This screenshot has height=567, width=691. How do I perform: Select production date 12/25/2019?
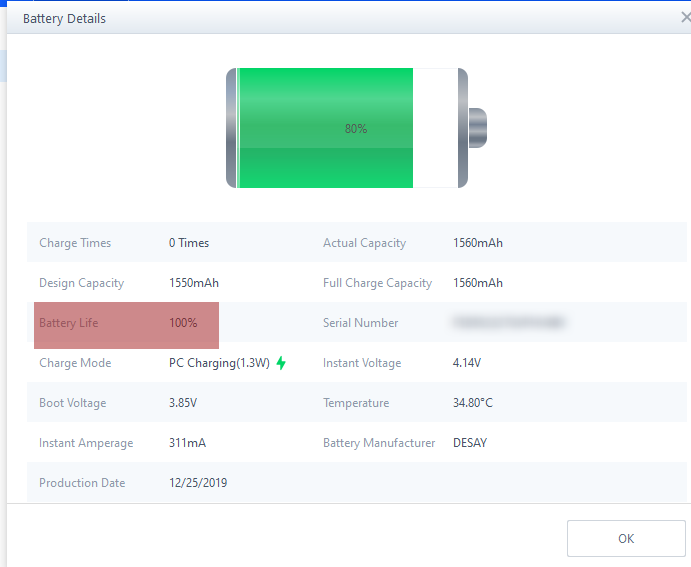[x=198, y=483]
